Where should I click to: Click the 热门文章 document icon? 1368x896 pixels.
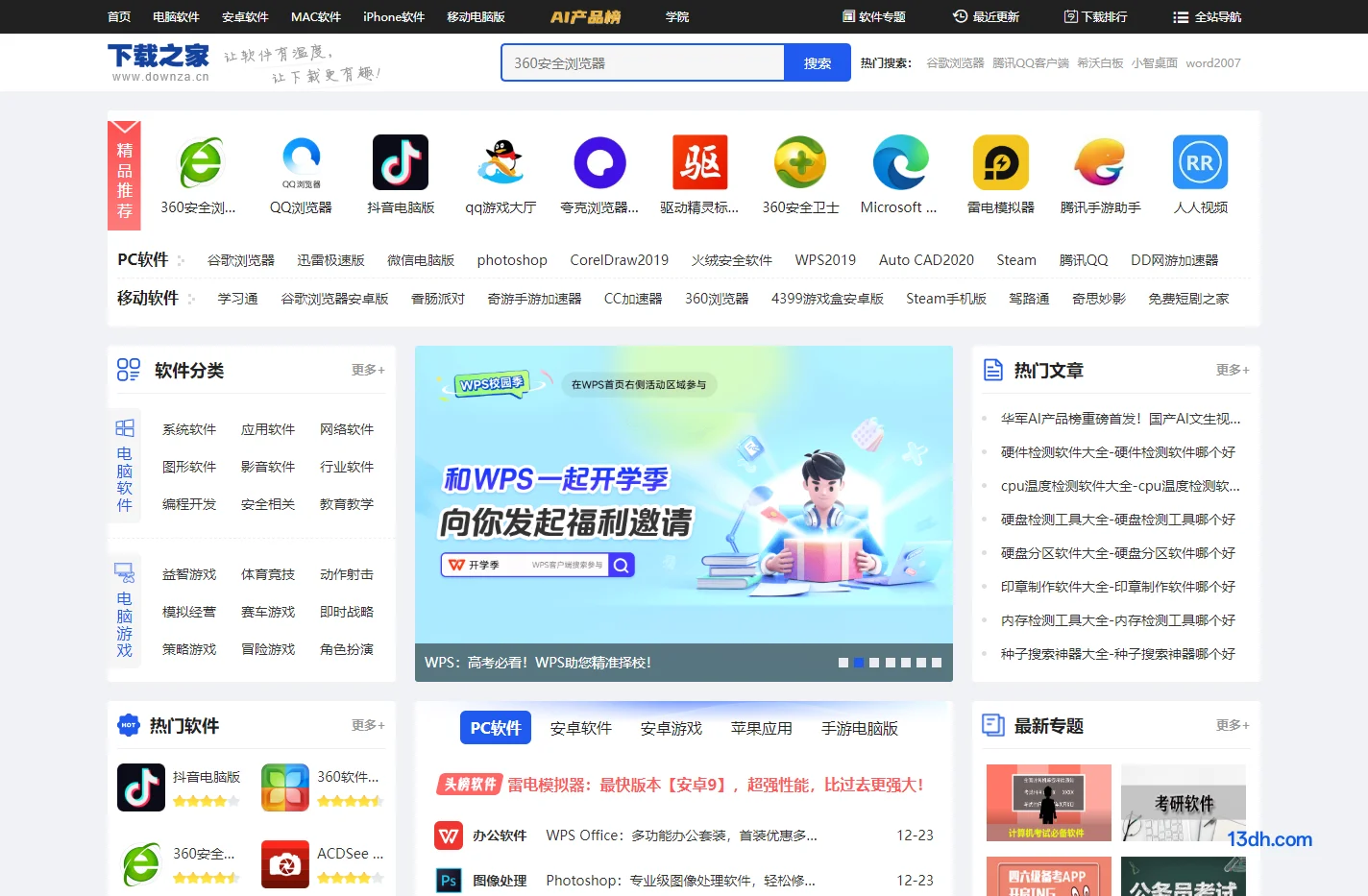tap(993, 370)
